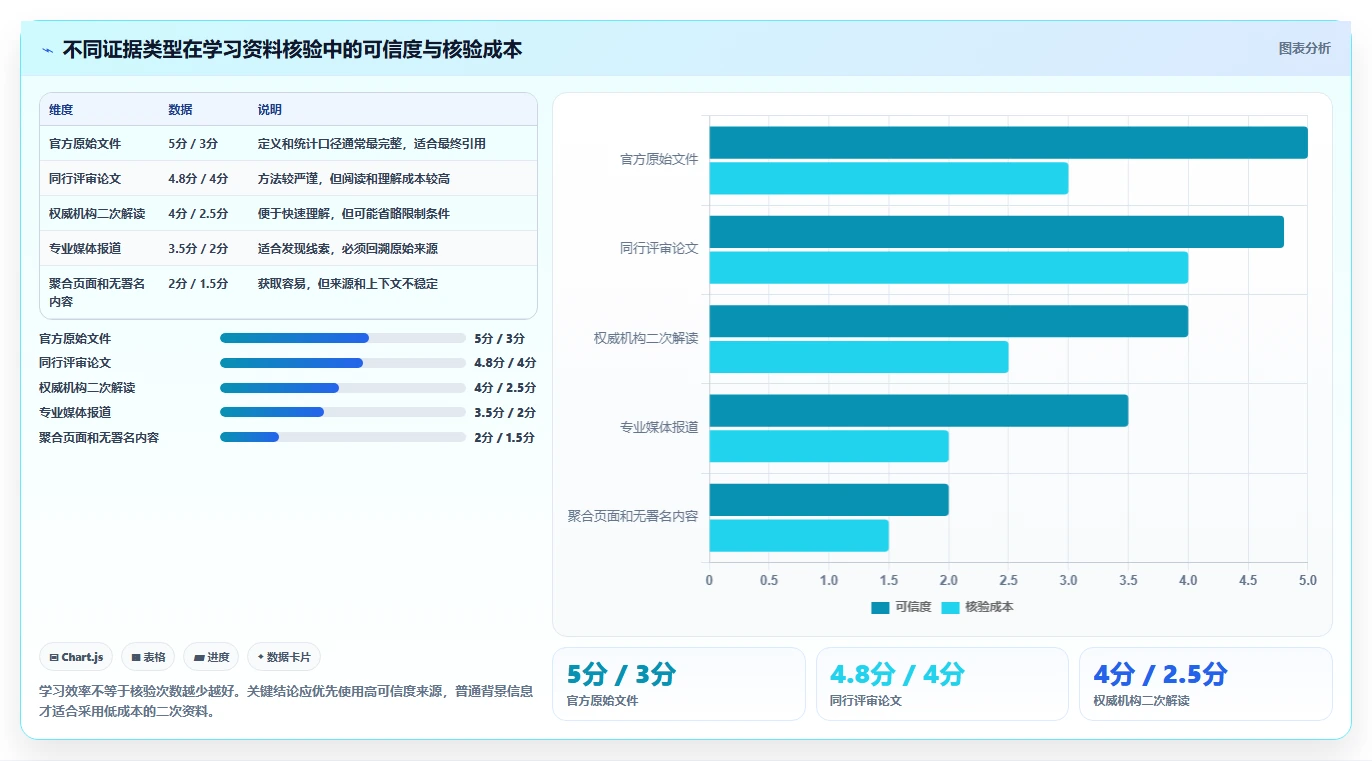Click description 便于快速理解,但可能省略限制条件
The image size is (1372, 761).
tap(354, 214)
